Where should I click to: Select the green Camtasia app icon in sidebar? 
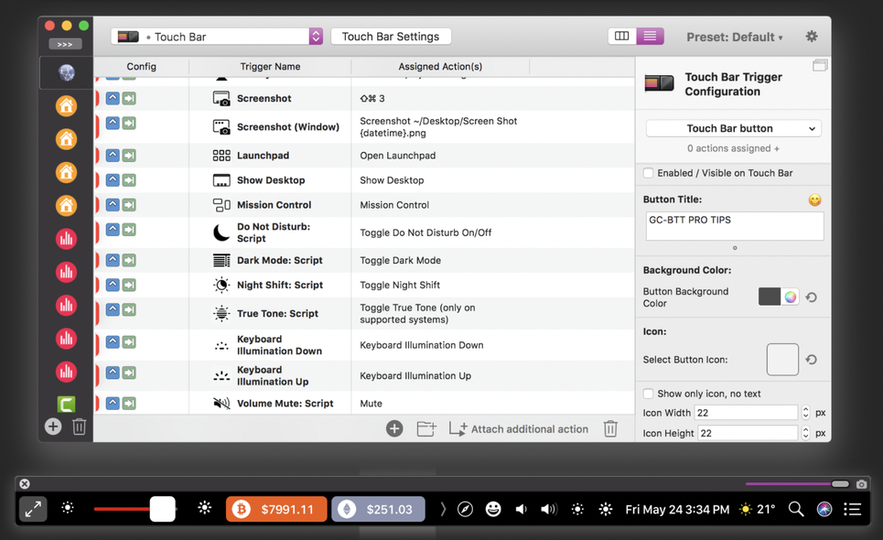pos(66,404)
